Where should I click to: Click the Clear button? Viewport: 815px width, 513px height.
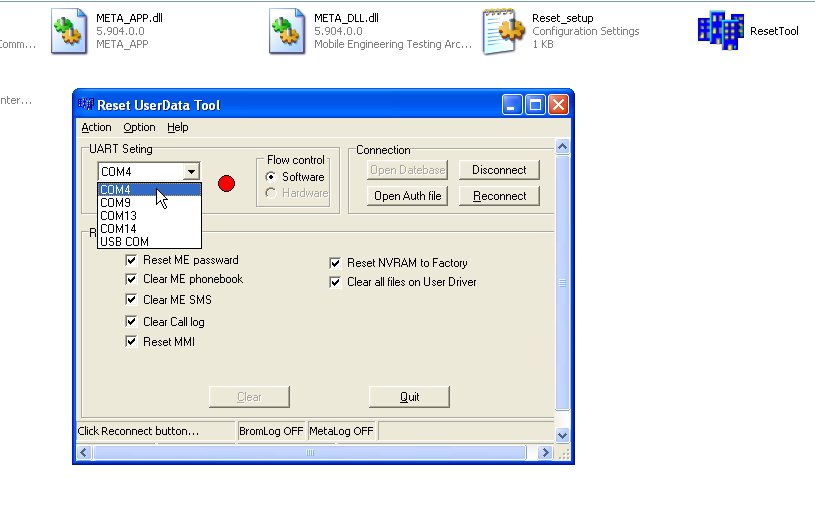(249, 397)
